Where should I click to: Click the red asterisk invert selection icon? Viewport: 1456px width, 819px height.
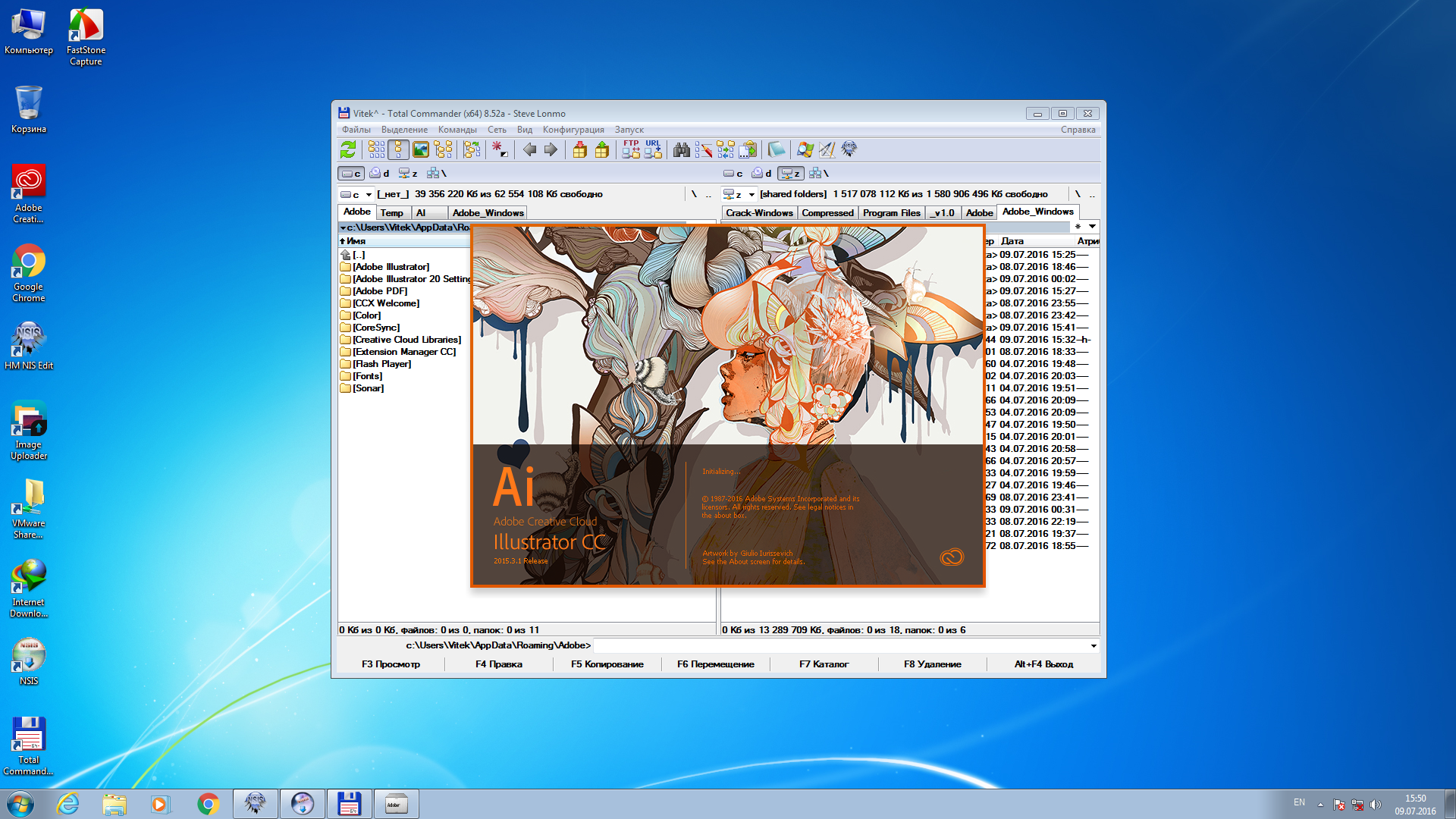click(500, 149)
